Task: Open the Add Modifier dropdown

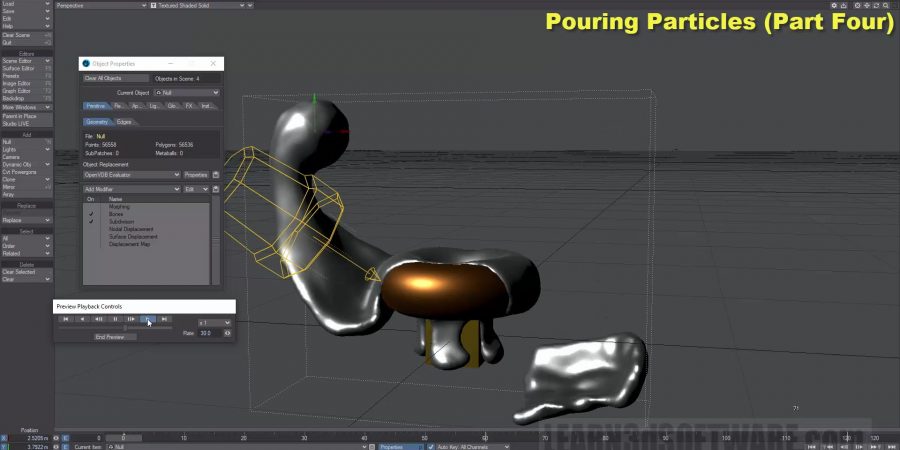Action: click(x=131, y=189)
